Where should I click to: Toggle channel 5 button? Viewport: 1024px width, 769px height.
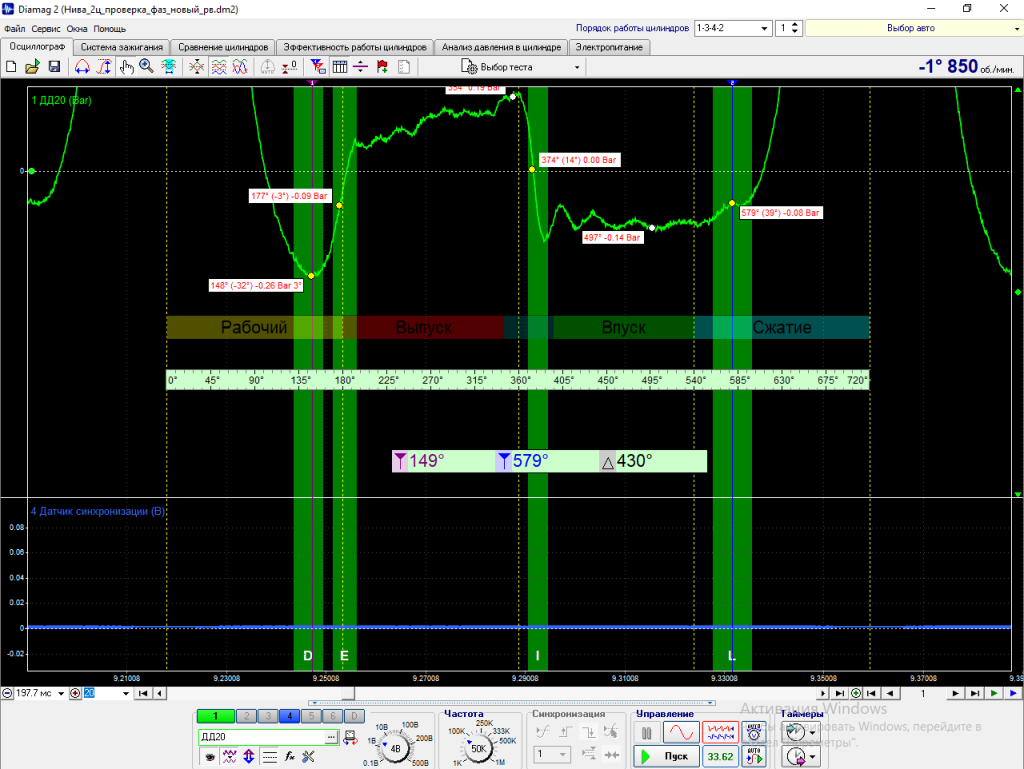(311, 716)
